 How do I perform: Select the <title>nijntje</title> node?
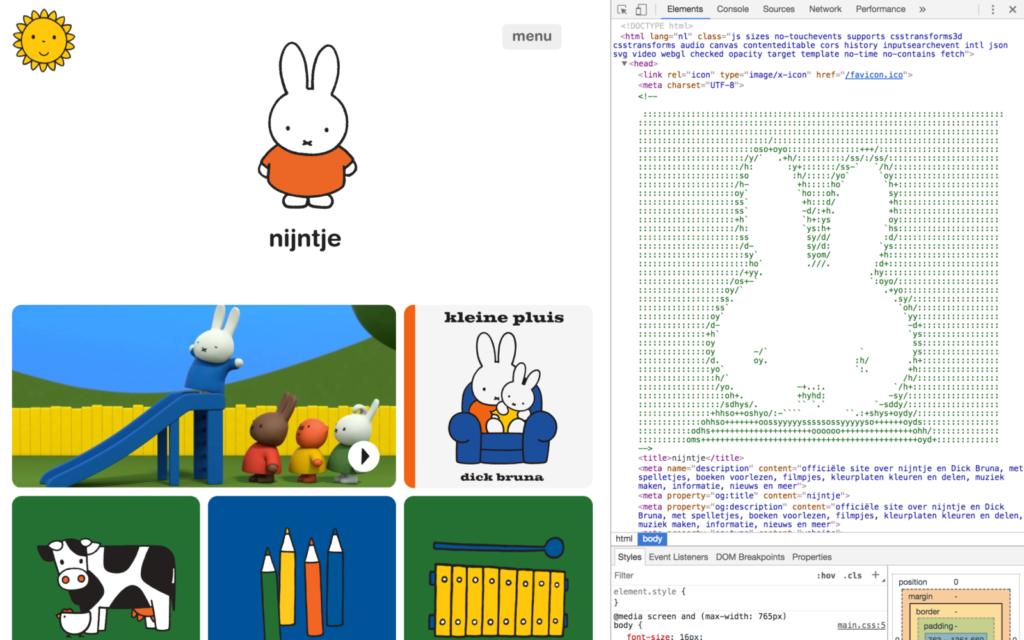click(691, 458)
